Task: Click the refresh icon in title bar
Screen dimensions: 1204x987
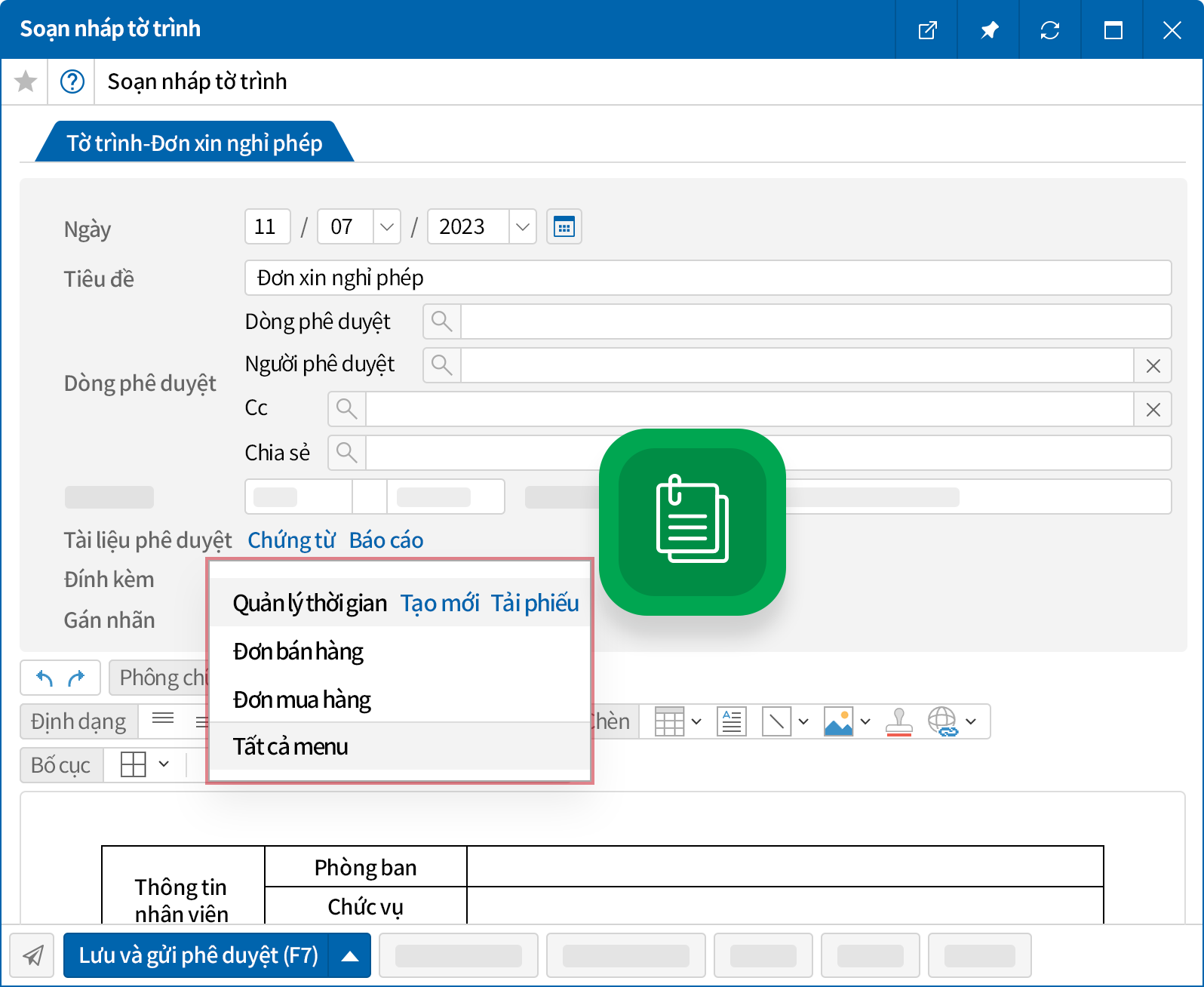Action: (x=1050, y=30)
